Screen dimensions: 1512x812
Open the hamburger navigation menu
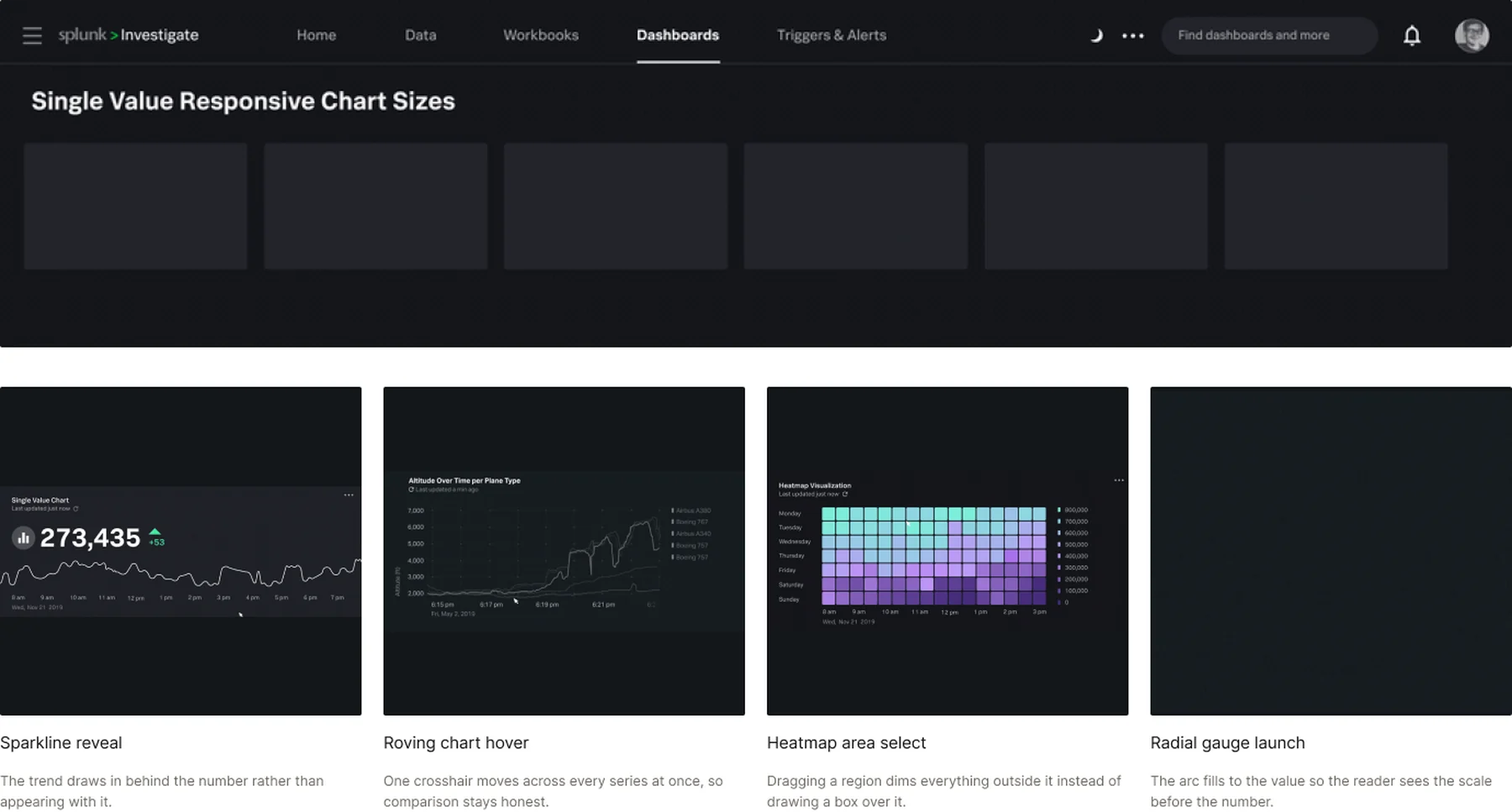click(x=32, y=35)
